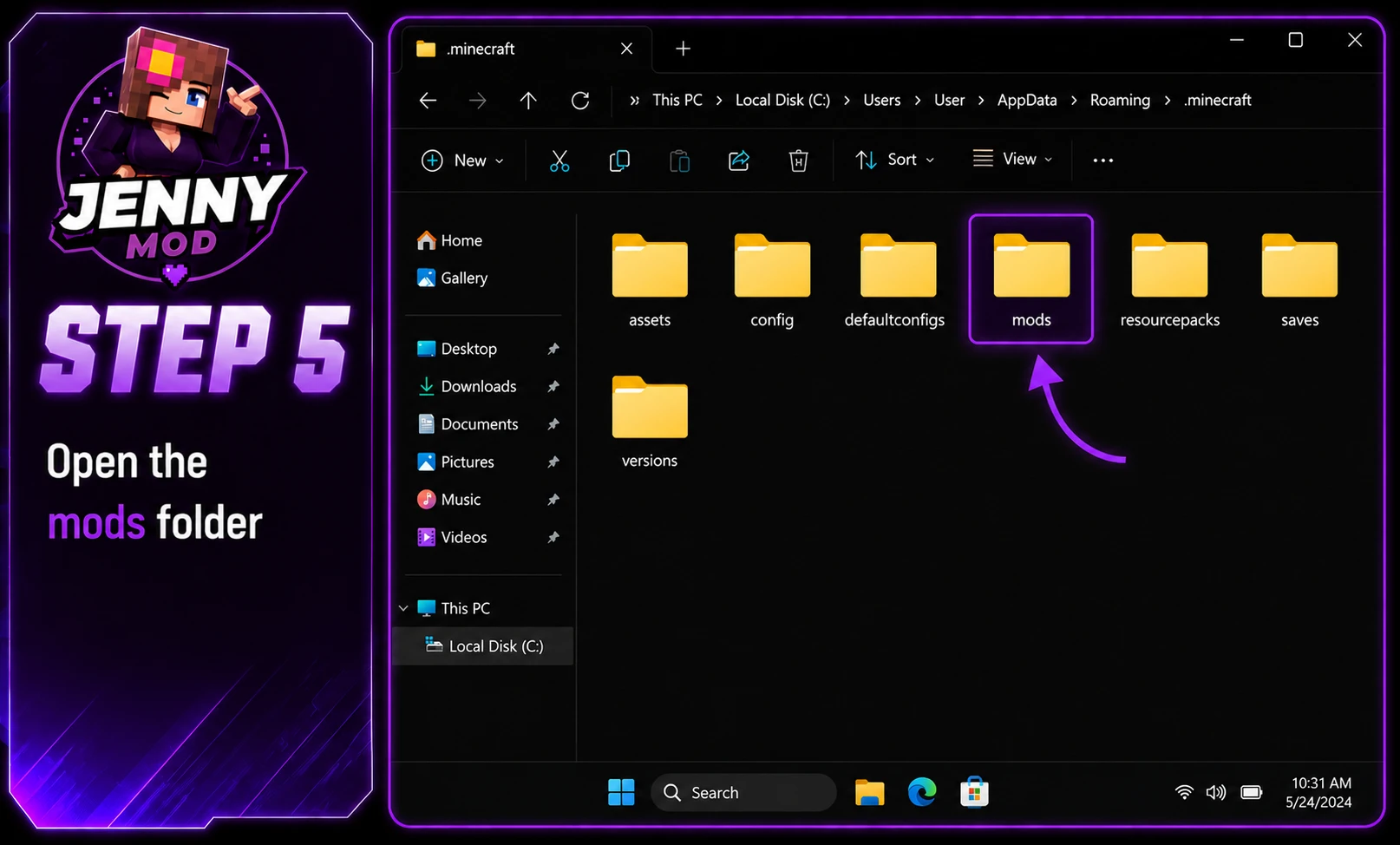Click AppData in the address bar
This screenshot has width=1400, height=845.
[1027, 101]
